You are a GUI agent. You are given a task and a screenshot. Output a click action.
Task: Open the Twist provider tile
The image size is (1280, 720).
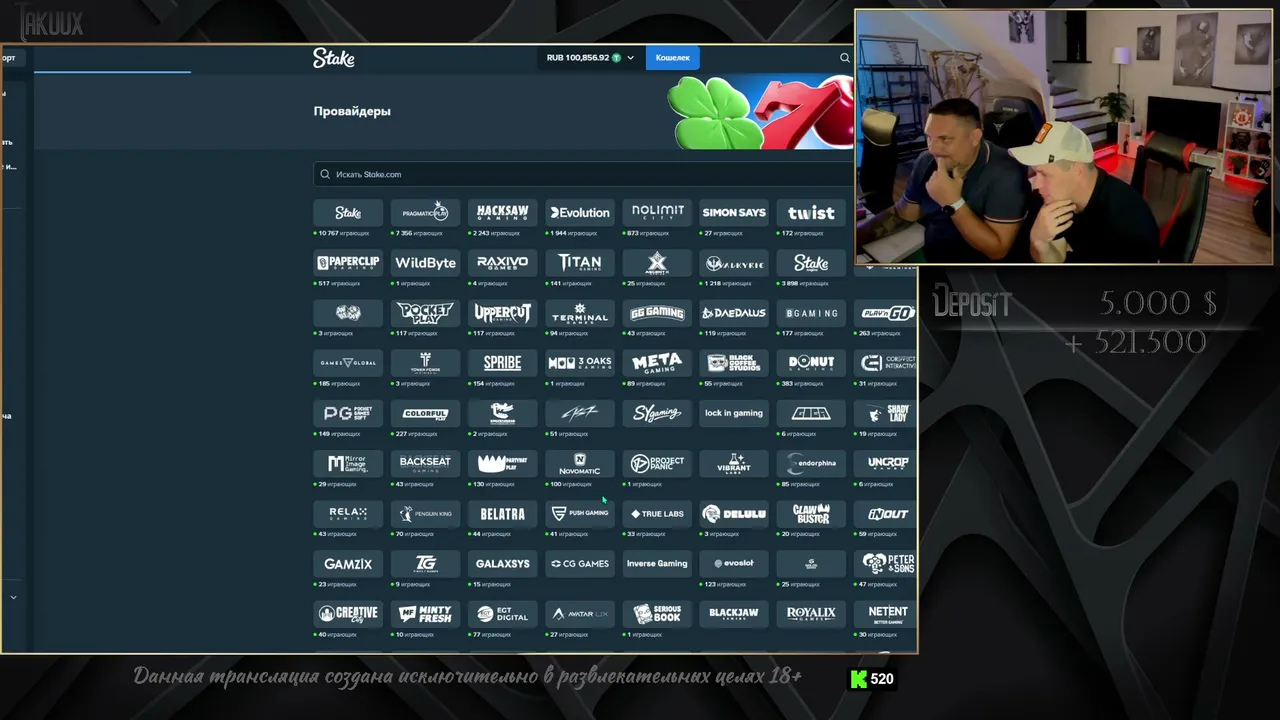[x=811, y=213]
